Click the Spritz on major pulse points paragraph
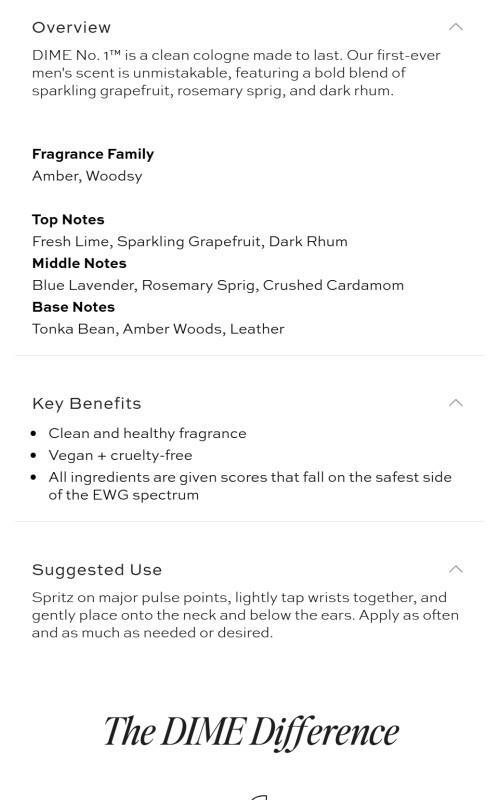The width and height of the screenshot is (500, 800). point(245,615)
